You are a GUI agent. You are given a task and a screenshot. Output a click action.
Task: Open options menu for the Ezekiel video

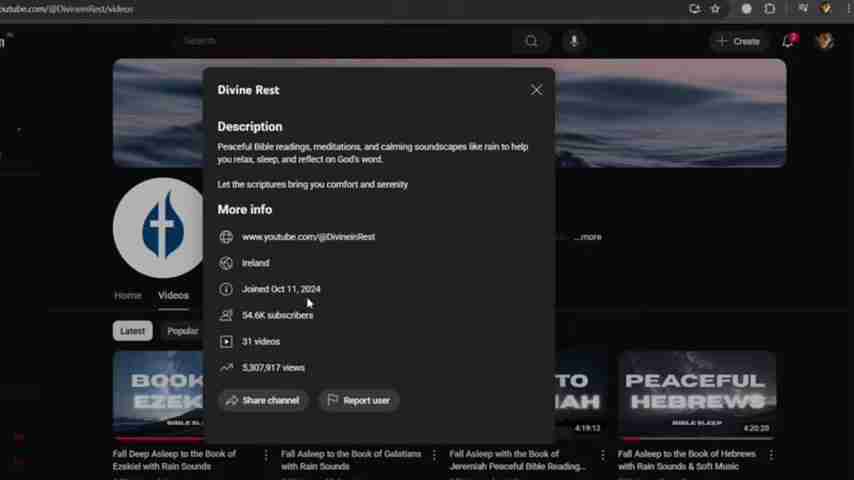pos(266,455)
